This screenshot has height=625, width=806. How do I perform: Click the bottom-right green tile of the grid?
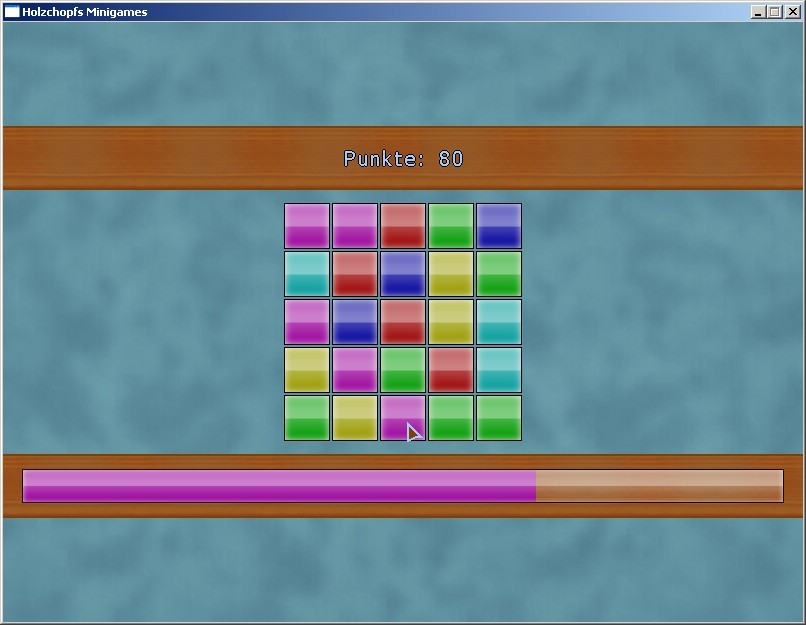[499, 418]
